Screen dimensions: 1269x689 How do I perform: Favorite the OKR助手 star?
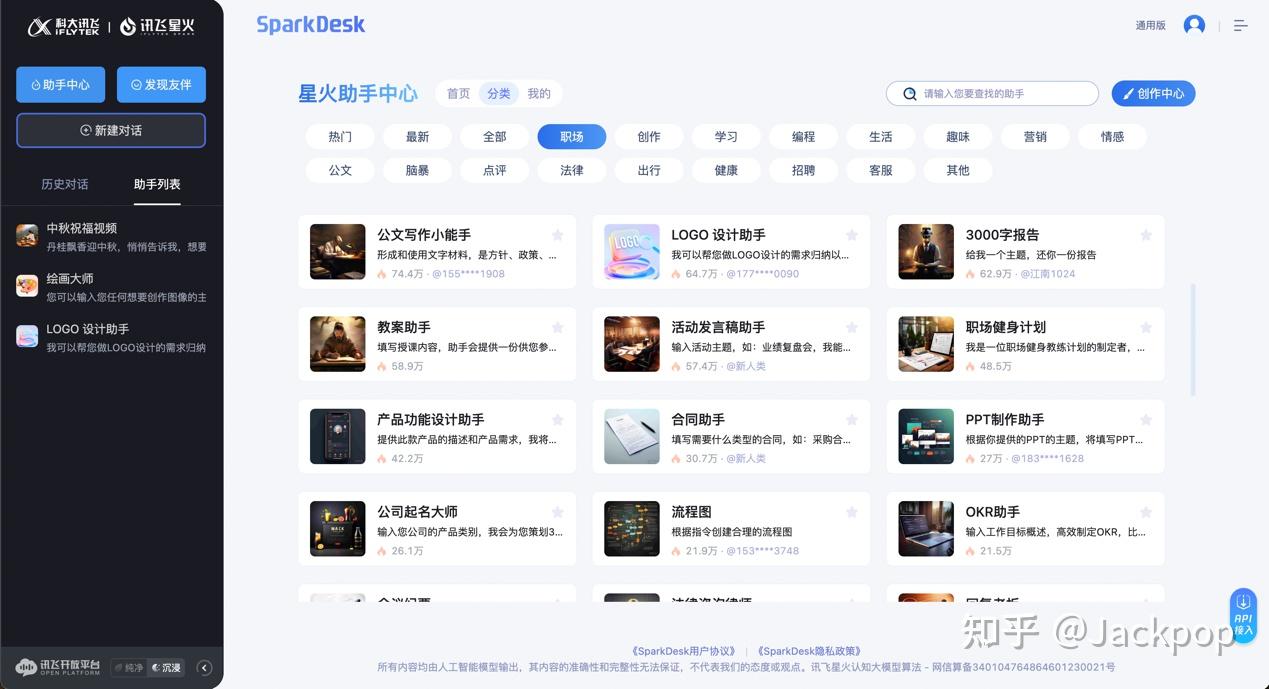[x=1146, y=512]
